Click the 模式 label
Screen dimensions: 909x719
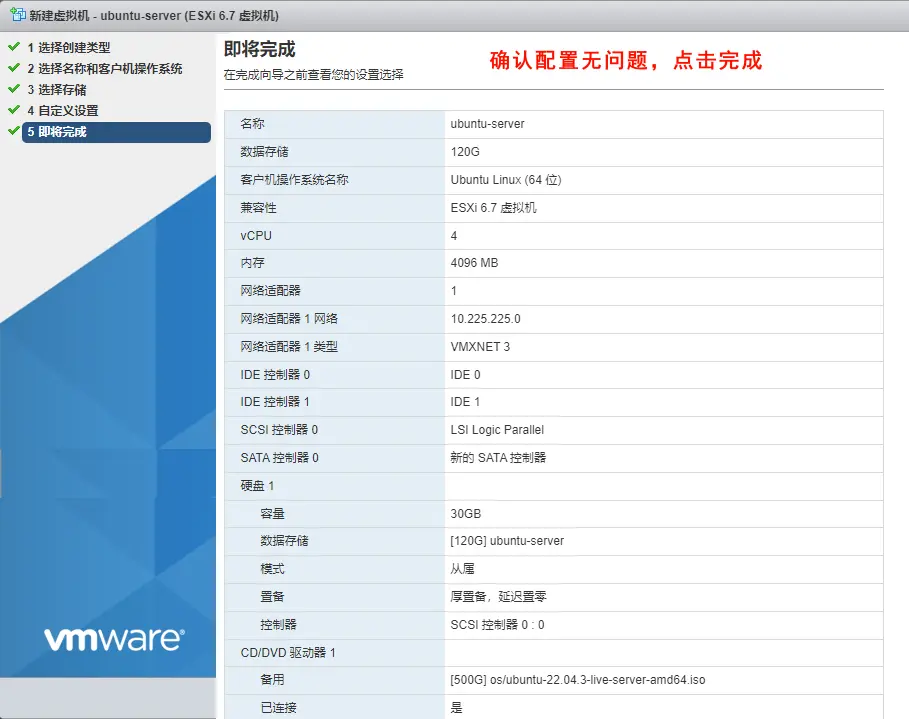(x=272, y=569)
